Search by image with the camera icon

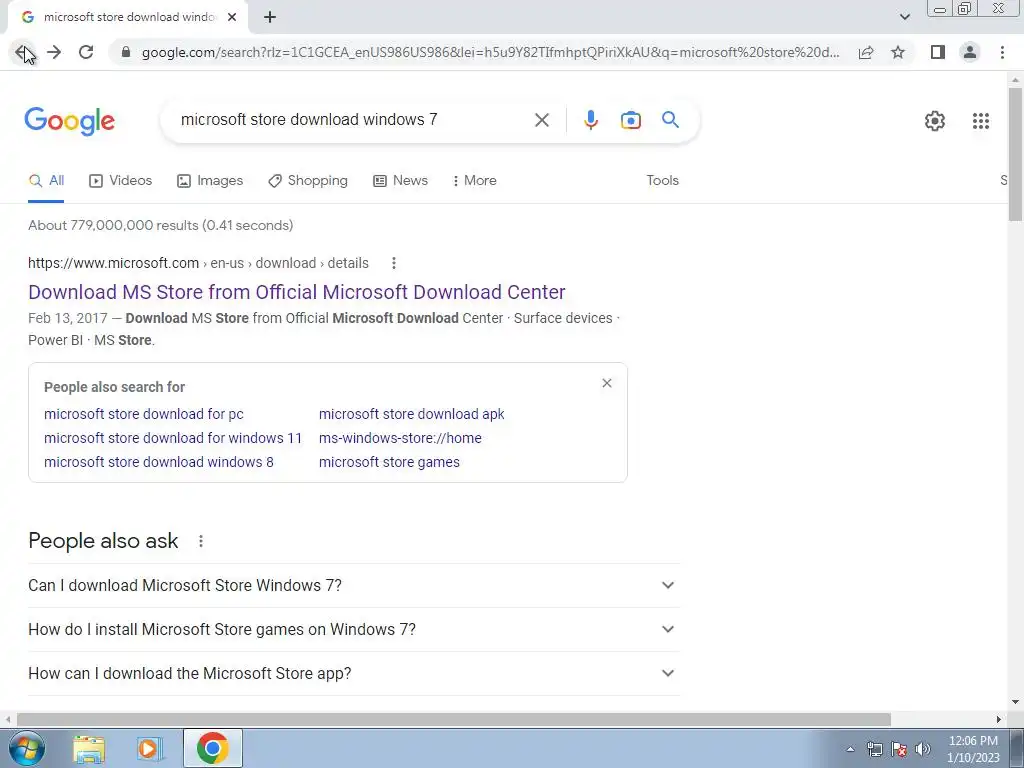(x=630, y=120)
